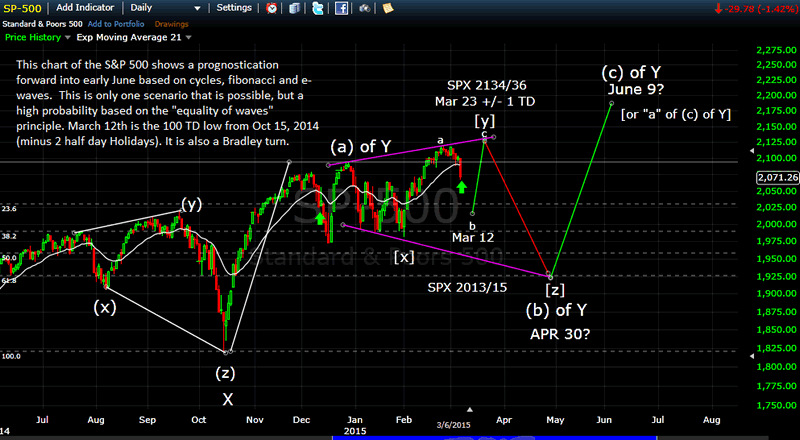Click the Add to Portfolio link

click(116, 24)
